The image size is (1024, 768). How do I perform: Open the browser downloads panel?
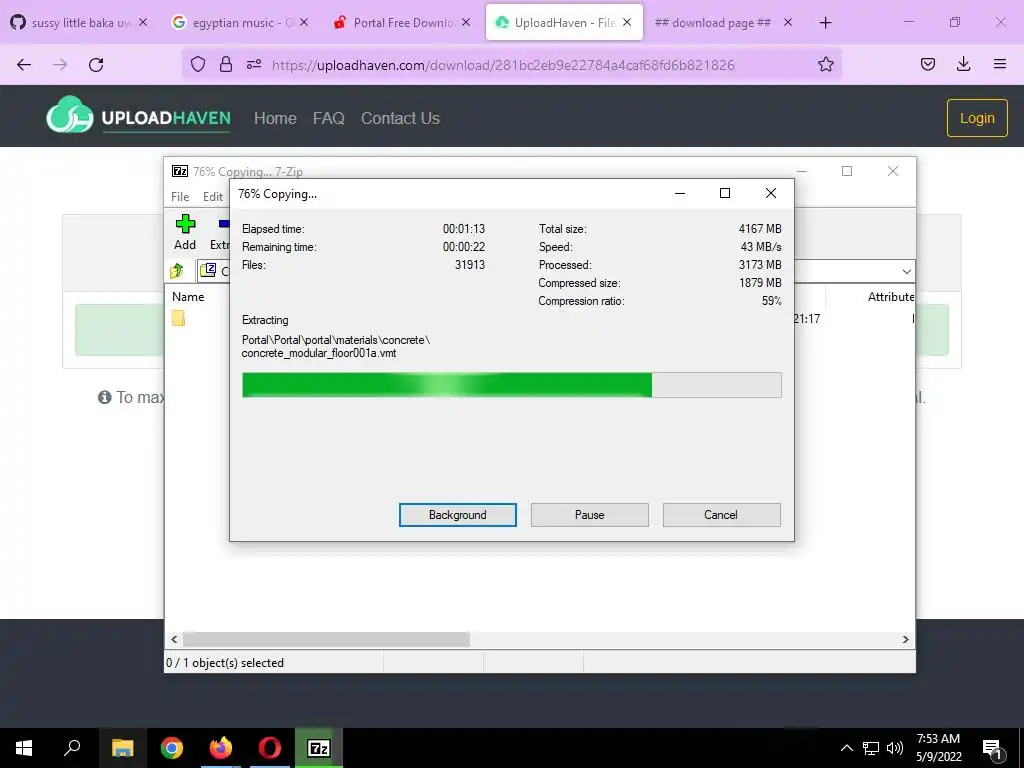click(x=963, y=64)
